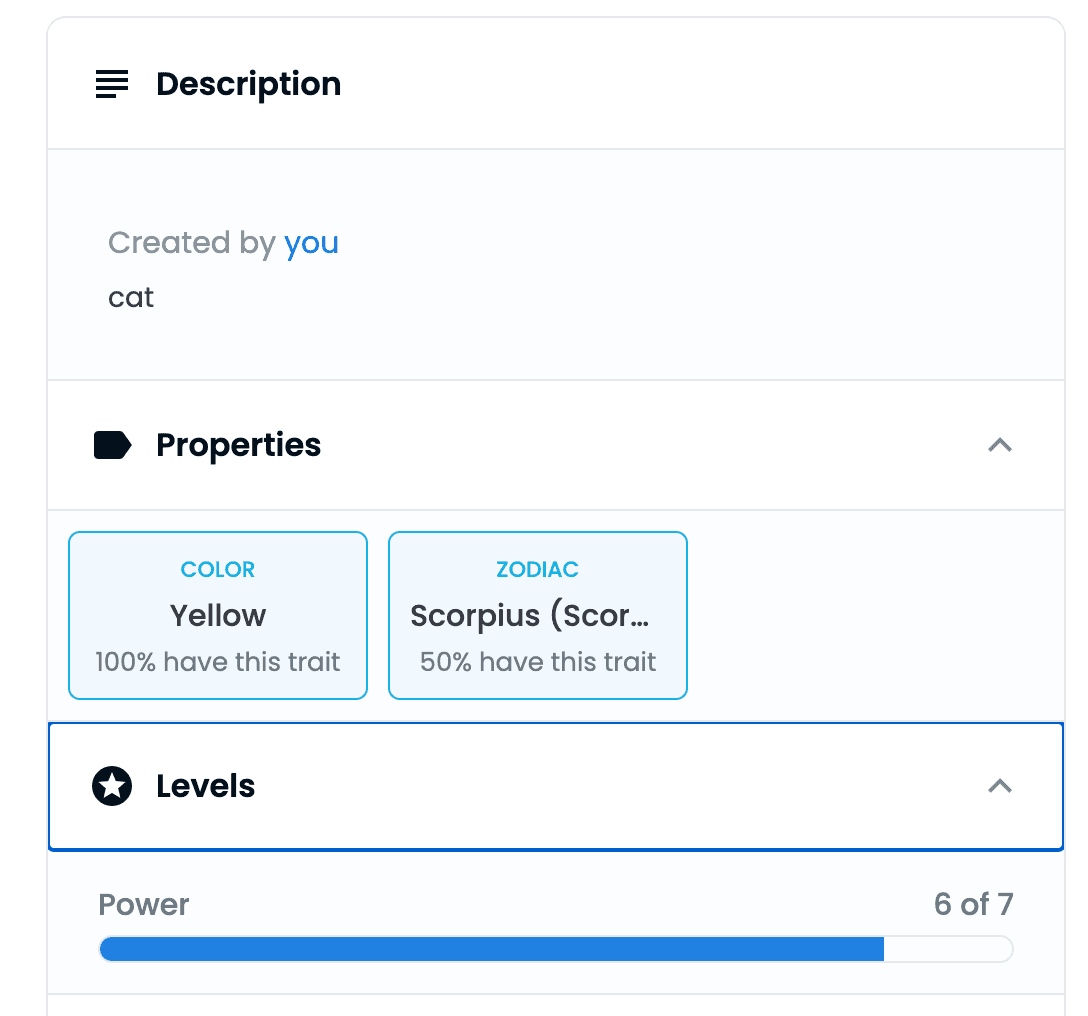Click the Power level progress bar
The height and width of the screenshot is (1016, 1088).
pyautogui.click(x=556, y=949)
